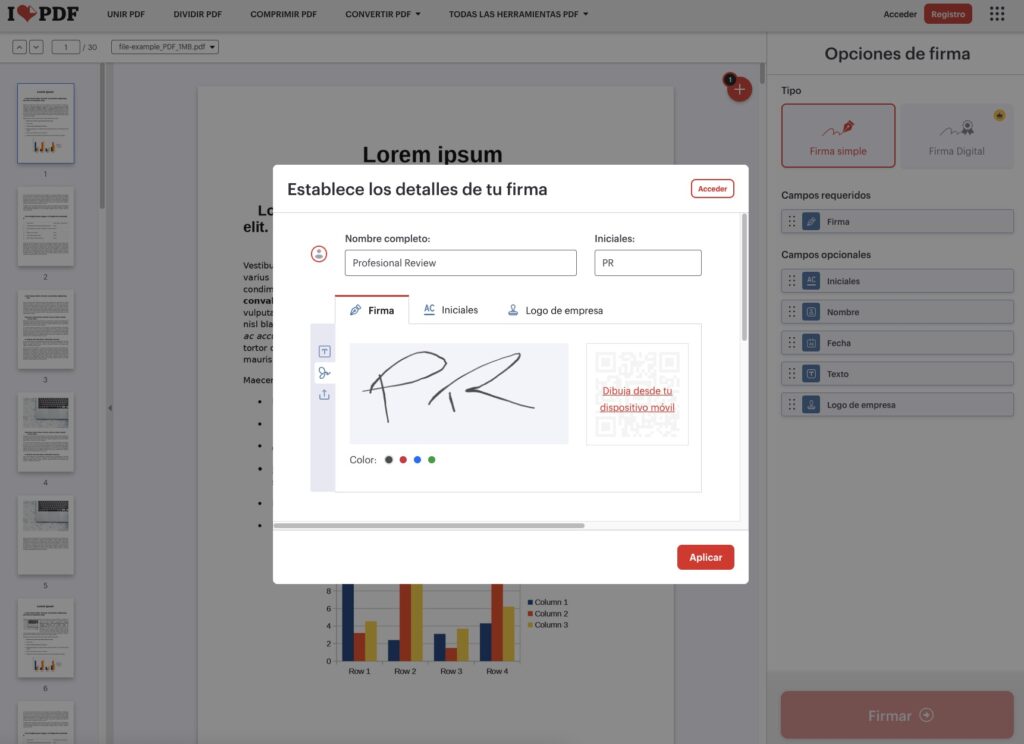Click the QR code image in signature dialog
The height and width of the screenshot is (744, 1024).
tap(637, 395)
